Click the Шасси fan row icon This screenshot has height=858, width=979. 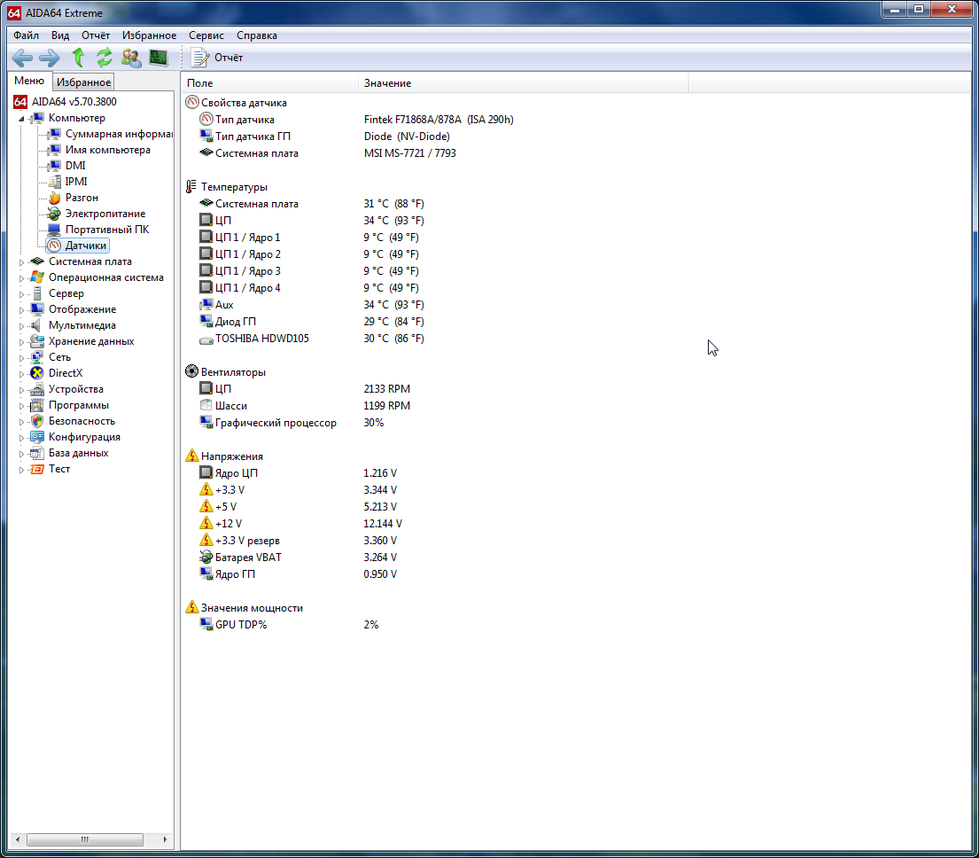[x=206, y=405]
